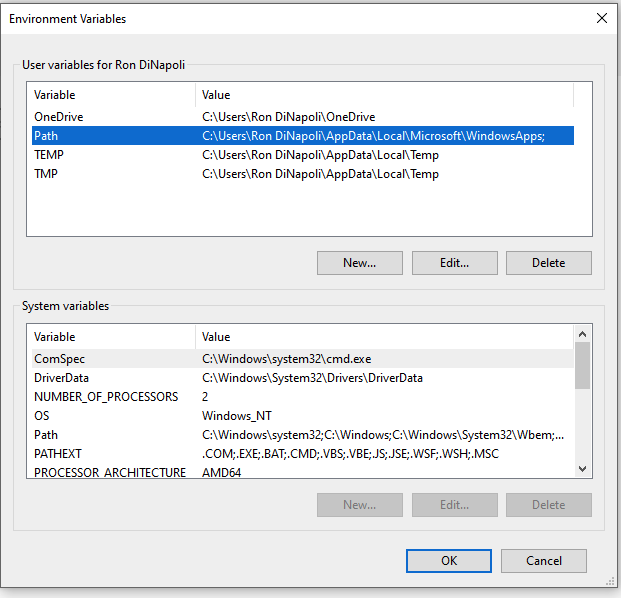
Task: Click Edit button under user variables
Action: (x=454, y=263)
